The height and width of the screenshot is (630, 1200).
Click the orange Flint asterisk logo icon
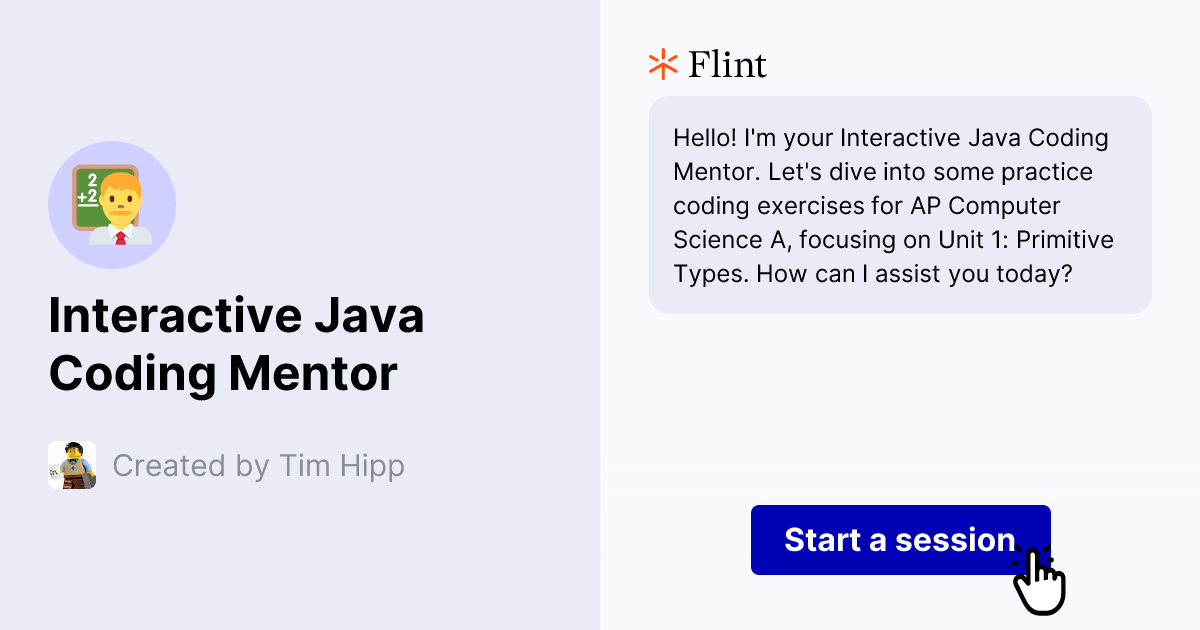tap(661, 64)
